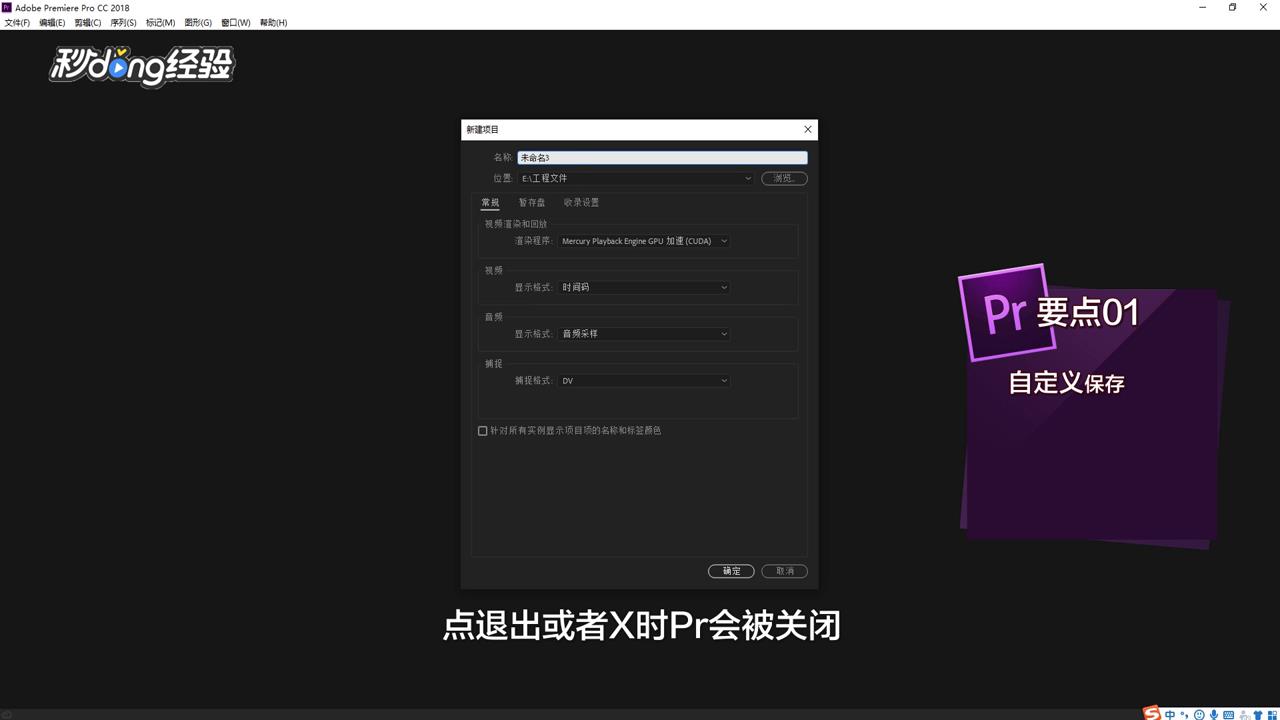This screenshot has width=1280, height=720.
Task: Open Sogou skin shirt icon
Action: click(1258, 714)
